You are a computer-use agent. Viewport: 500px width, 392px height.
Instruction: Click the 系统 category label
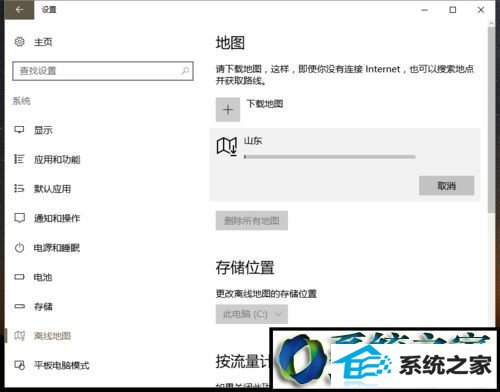click(22, 101)
